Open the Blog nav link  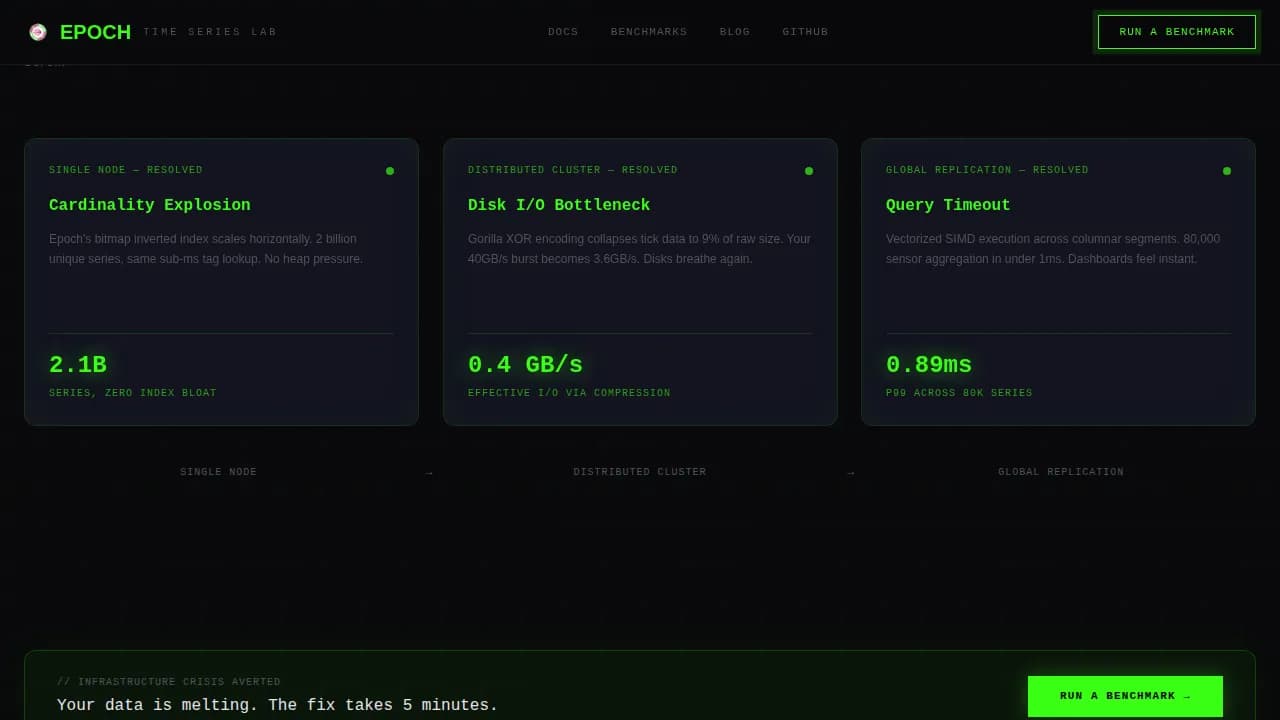click(x=735, y=32)
